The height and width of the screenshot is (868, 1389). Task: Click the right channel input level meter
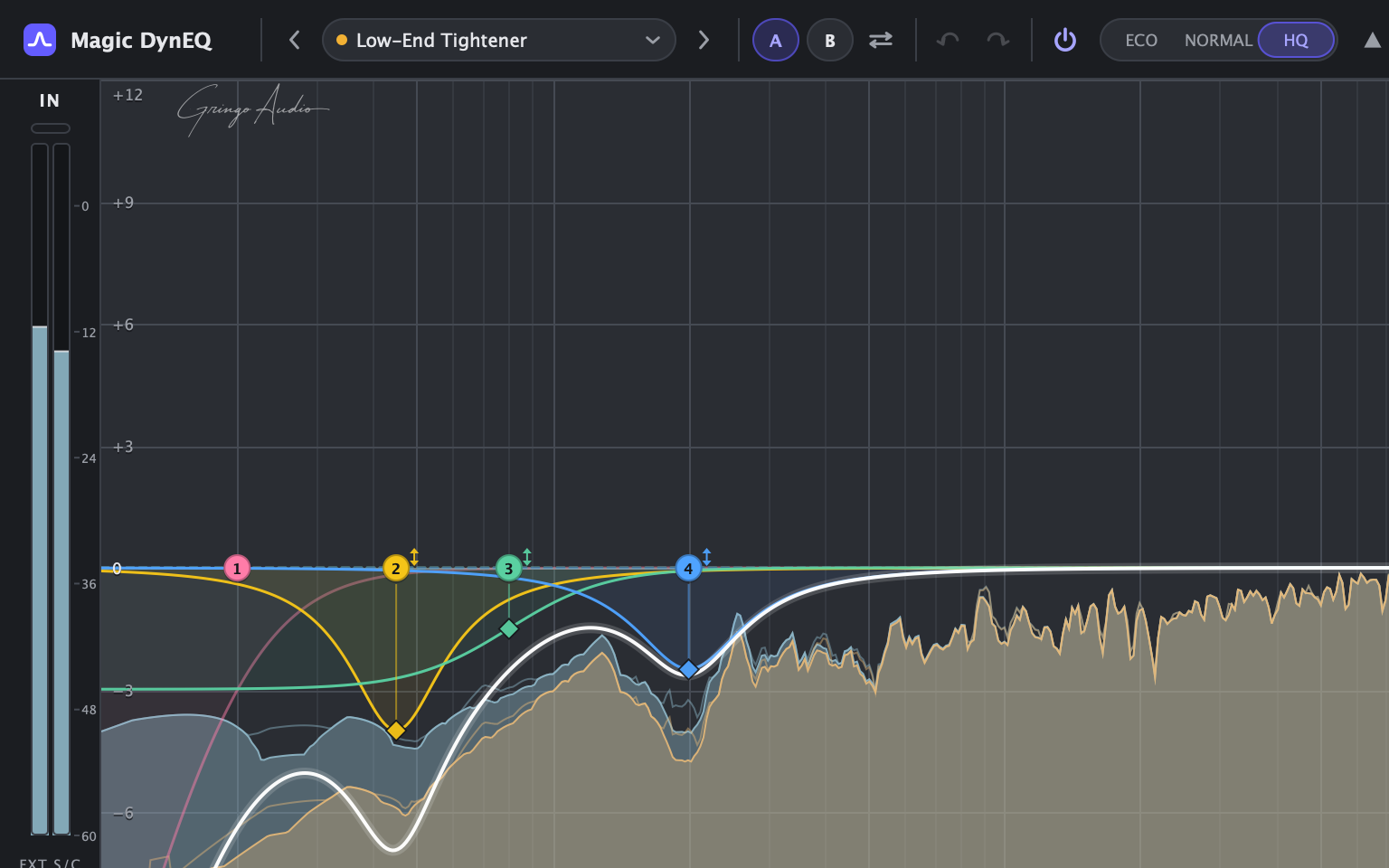click(x=61, y=488)
